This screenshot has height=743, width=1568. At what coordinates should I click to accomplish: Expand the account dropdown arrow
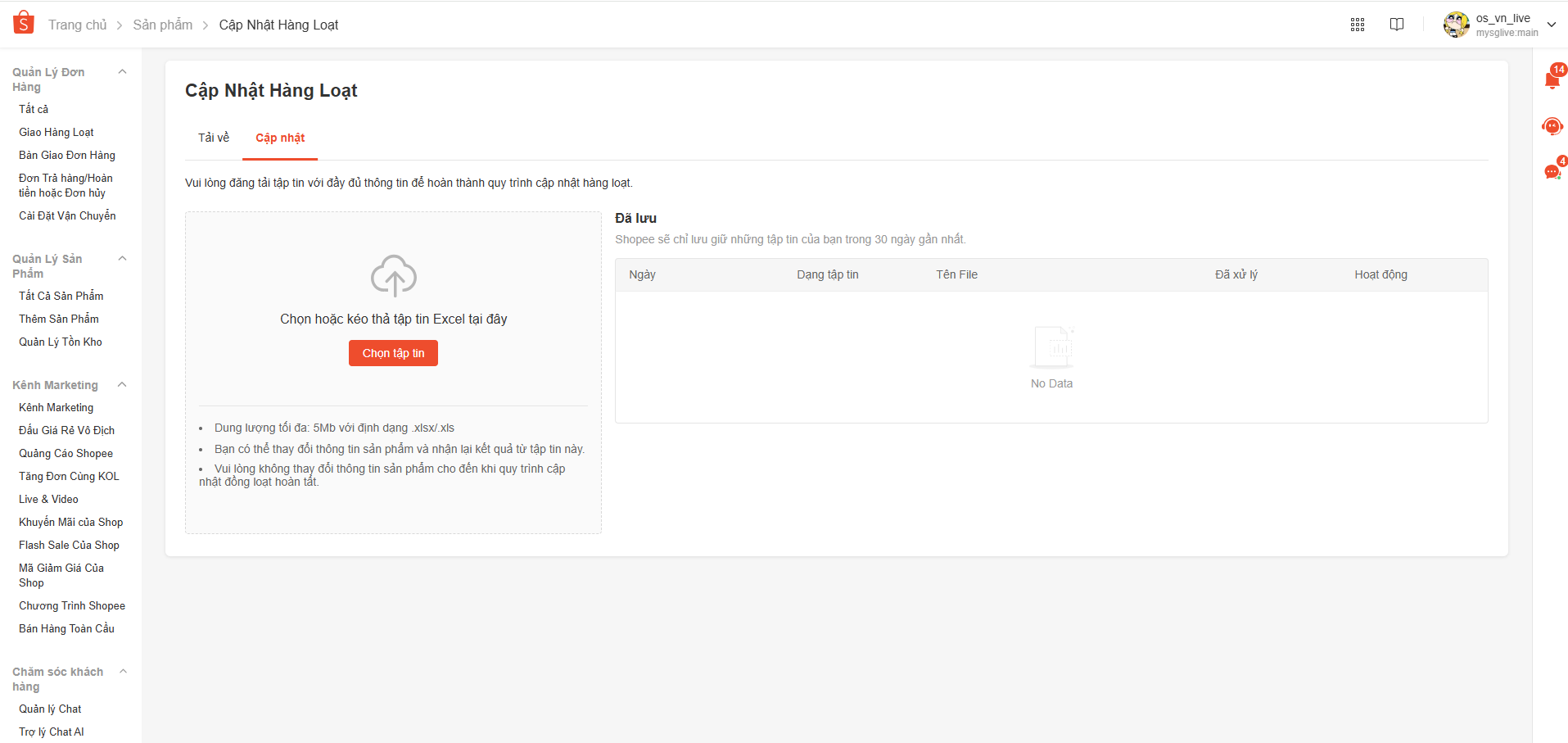coord(1551,25)
